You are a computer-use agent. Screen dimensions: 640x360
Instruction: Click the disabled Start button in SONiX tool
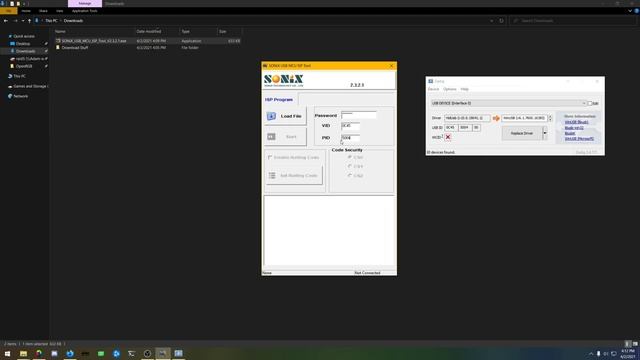coord(285,137)
